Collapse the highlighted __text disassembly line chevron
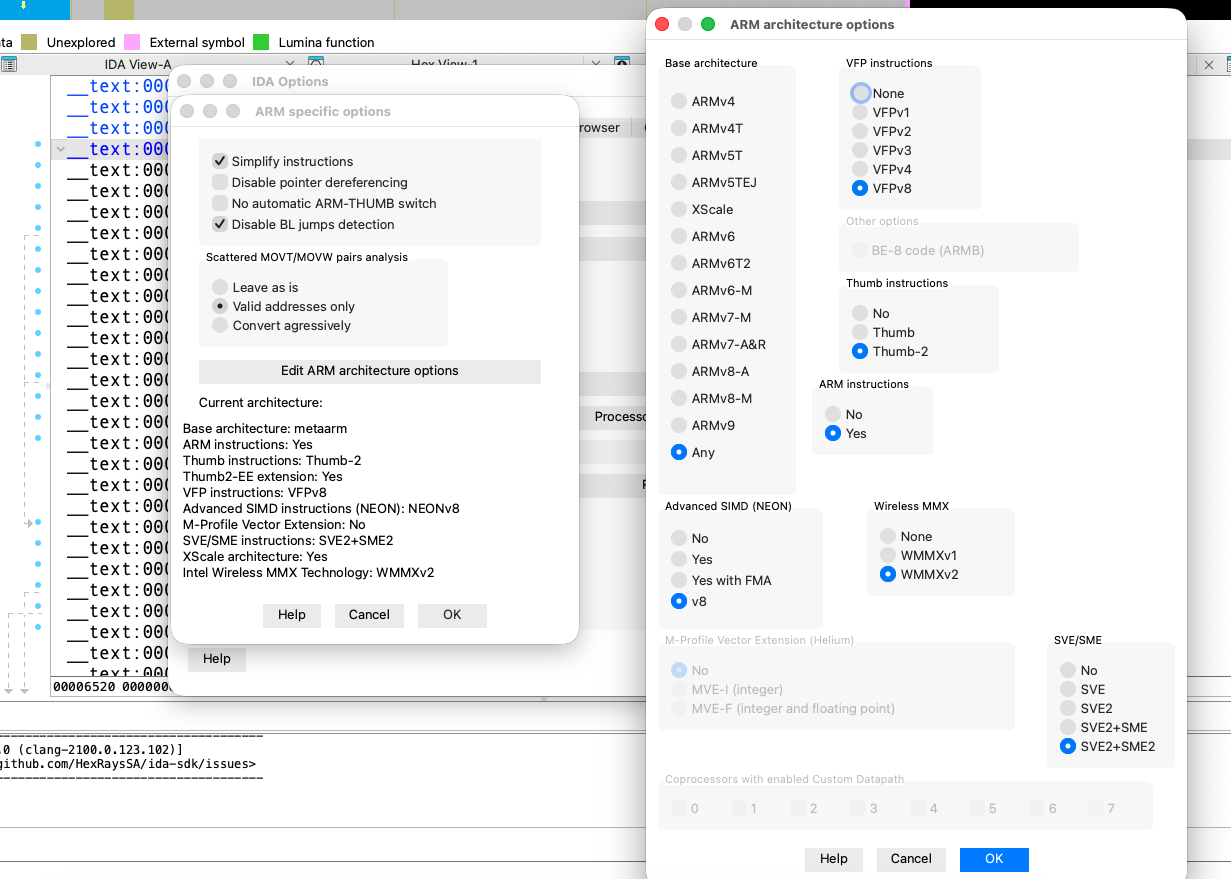The image size is (1231, 879). point(60,149)
